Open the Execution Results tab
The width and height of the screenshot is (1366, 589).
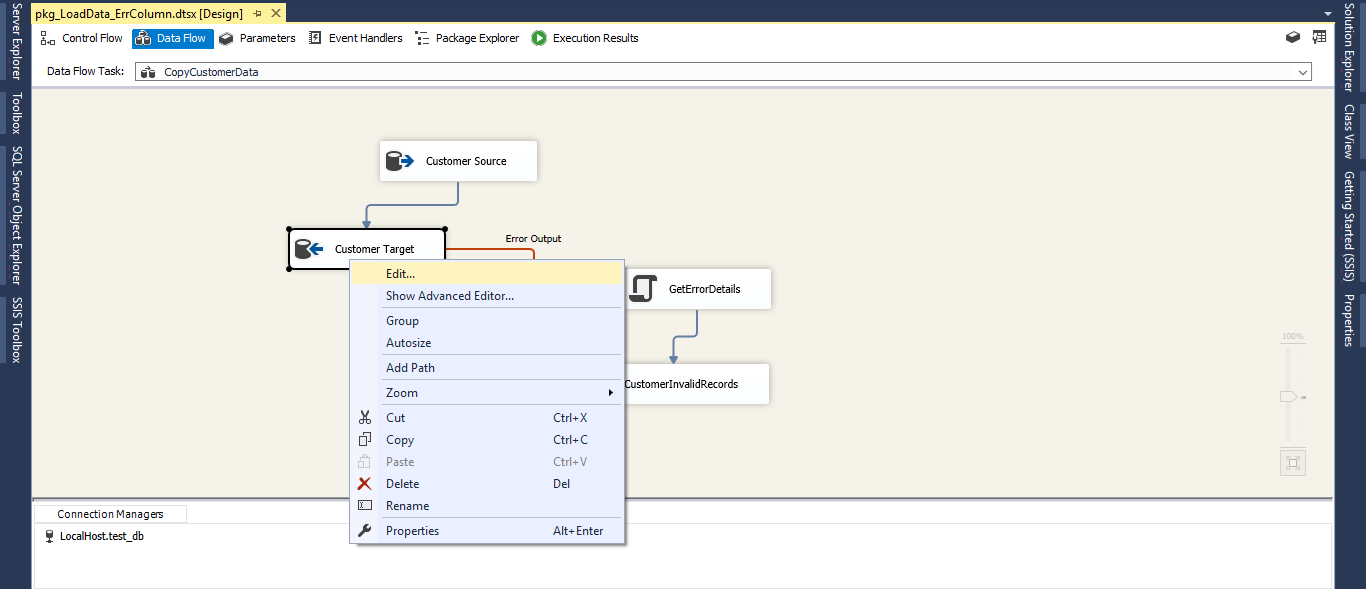(585, 38)
